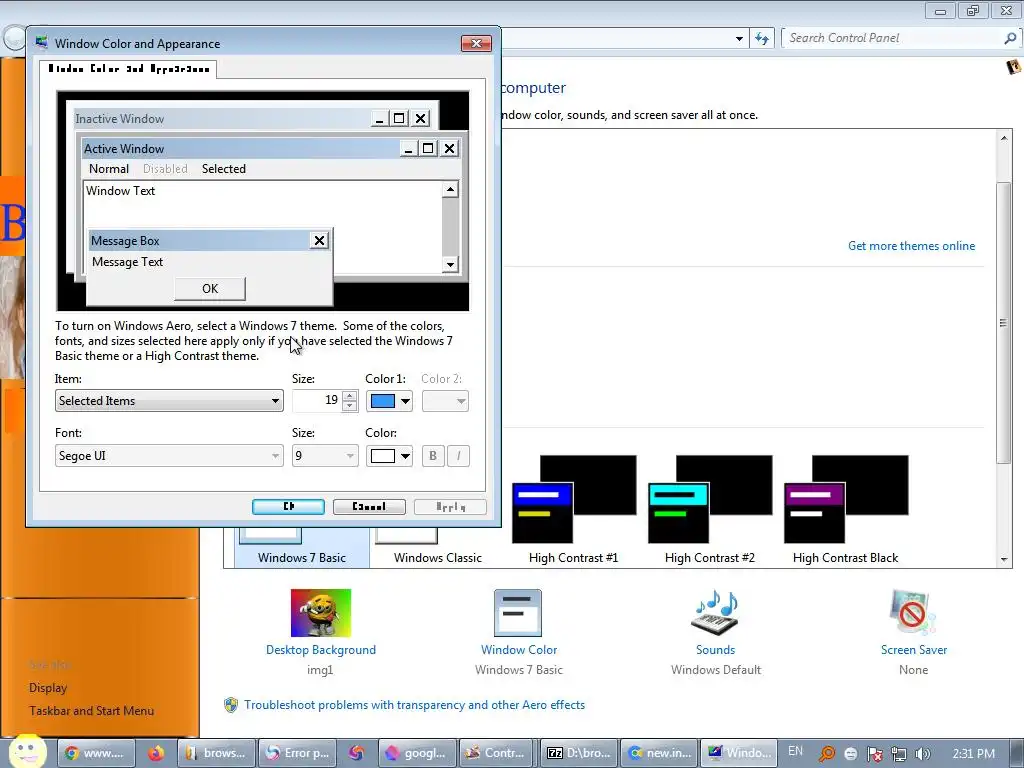This screenshot has width=1024, height=768.
Task: Open Get more themes online link
Action: pyautogui.click(x=911, y=246)
